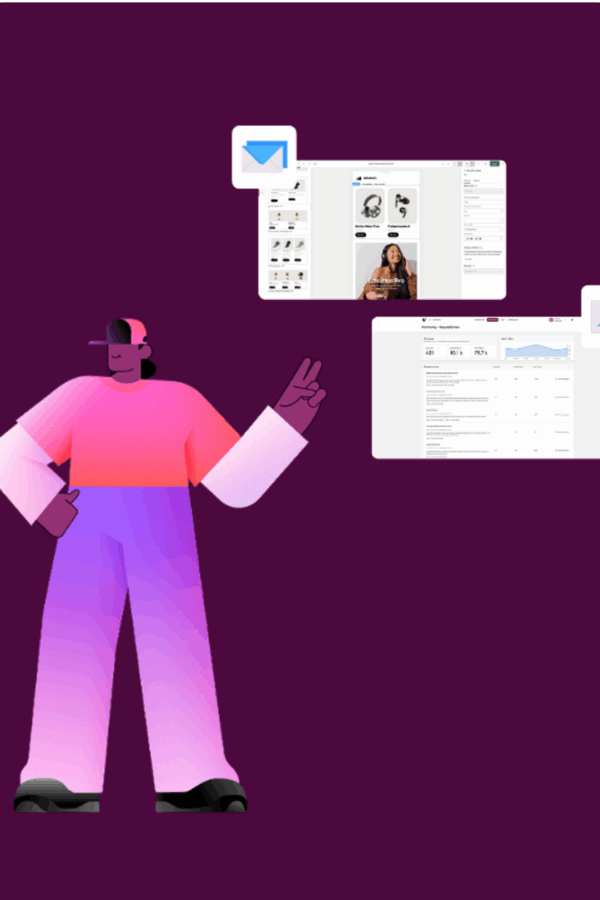Image resolution: width=600 pixels, height=900 pixels.
Task: Click the dashboard logo at header left
Action: (x=424, y=320)
